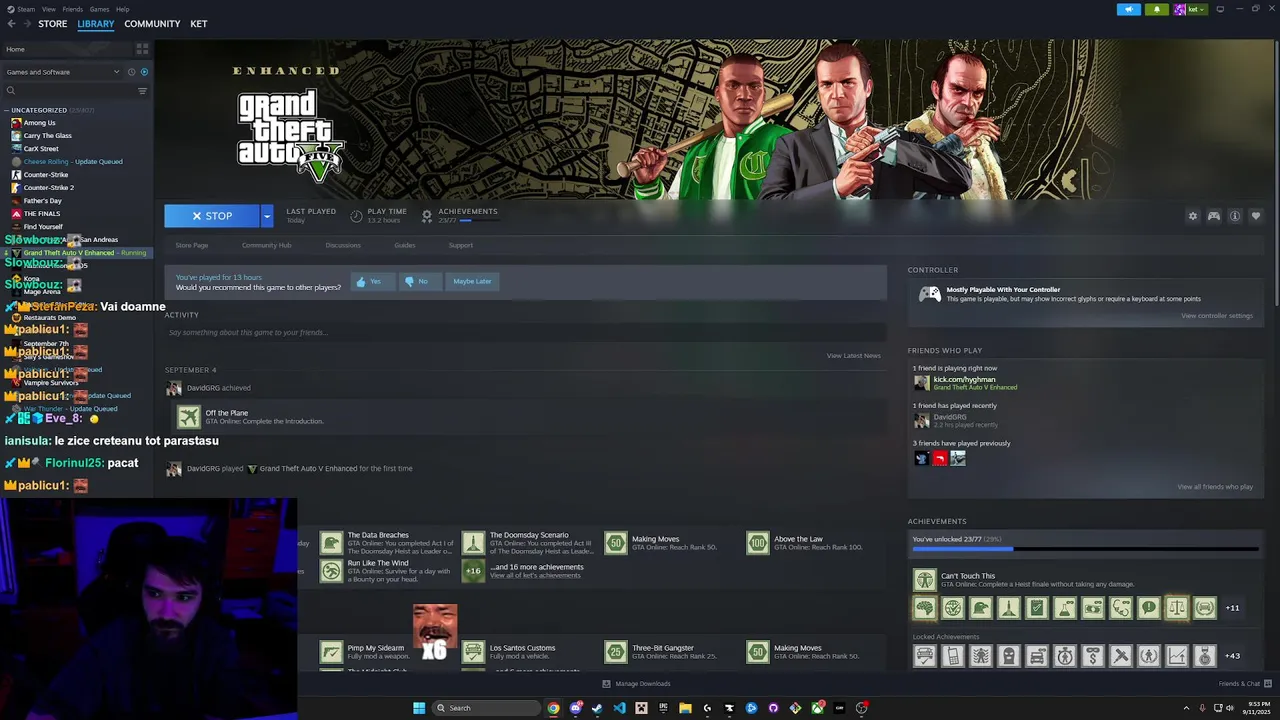Open the Off the Plane achievement icon
The image size is (1280, 720).
click(189, 417)
